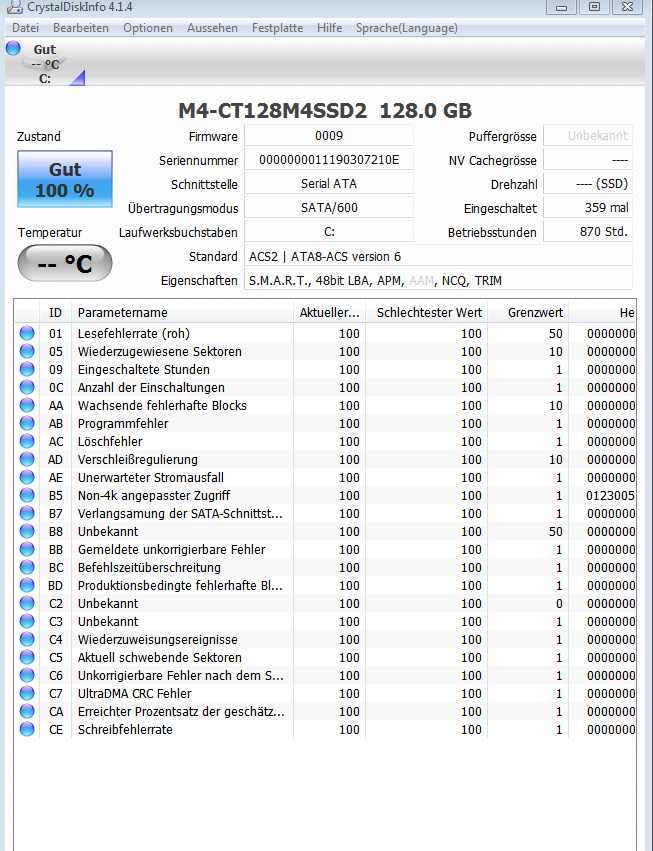Click the status orb for Verschleißregulierung

point(27,459)
